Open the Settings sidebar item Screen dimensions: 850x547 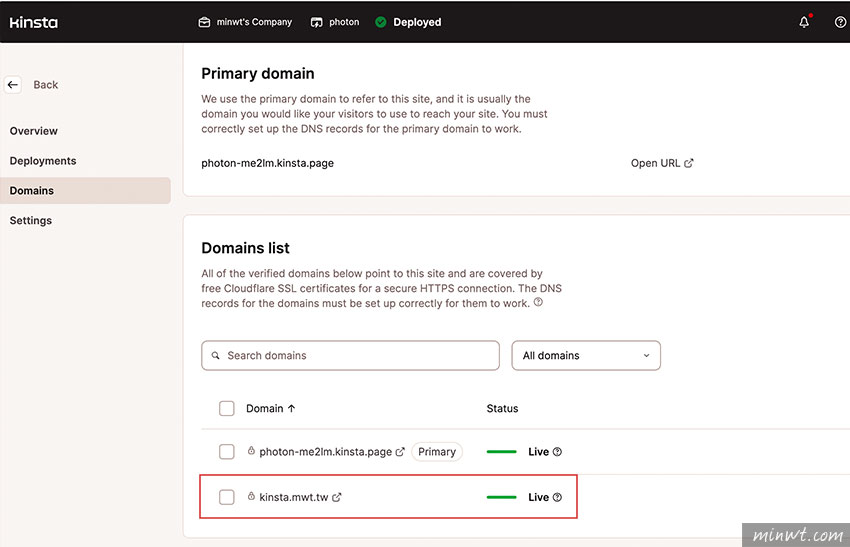(31, 220)
